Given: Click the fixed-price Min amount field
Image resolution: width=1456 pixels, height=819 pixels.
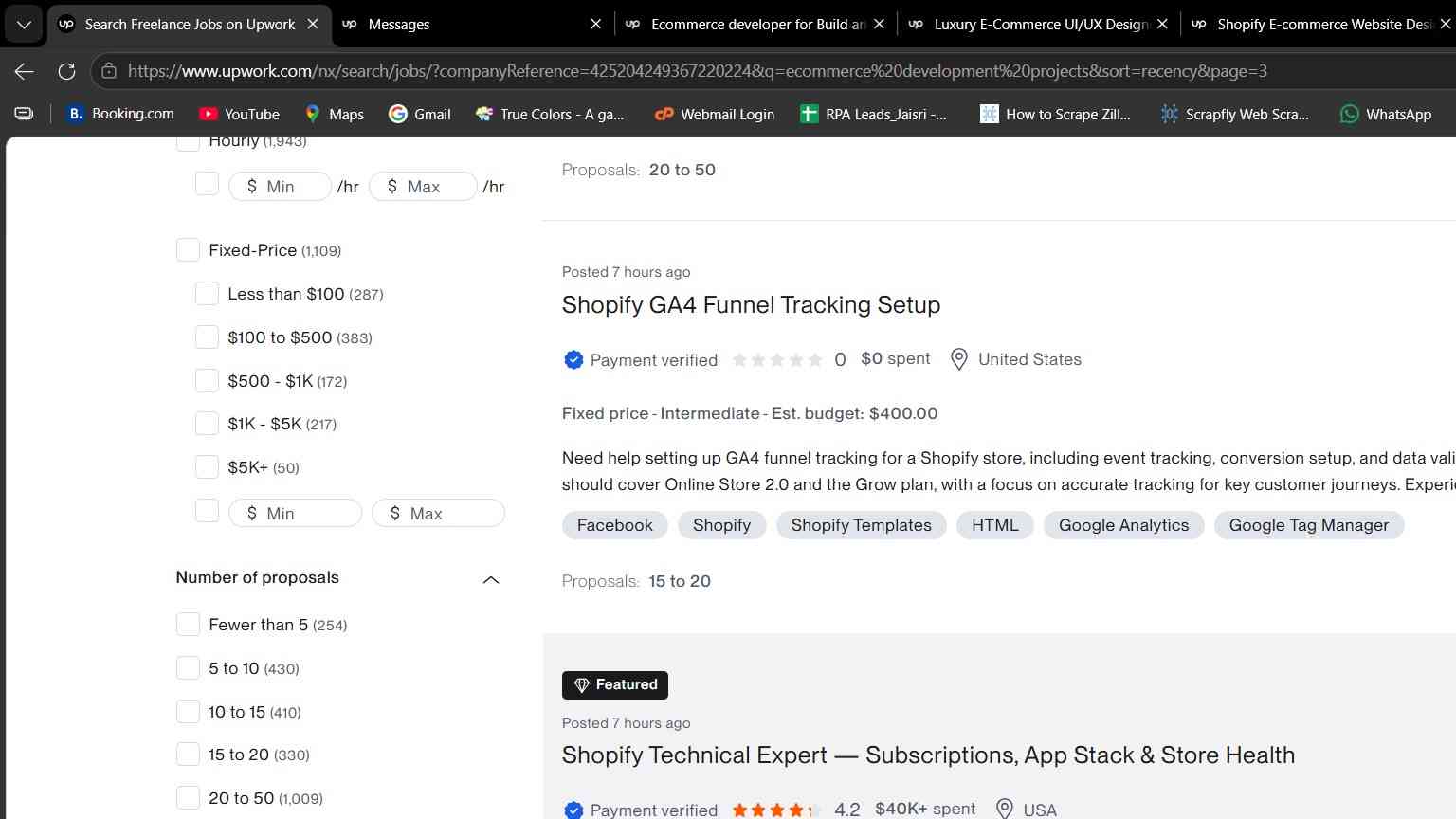Looking at the screenshot, I should tap(296, 513).
